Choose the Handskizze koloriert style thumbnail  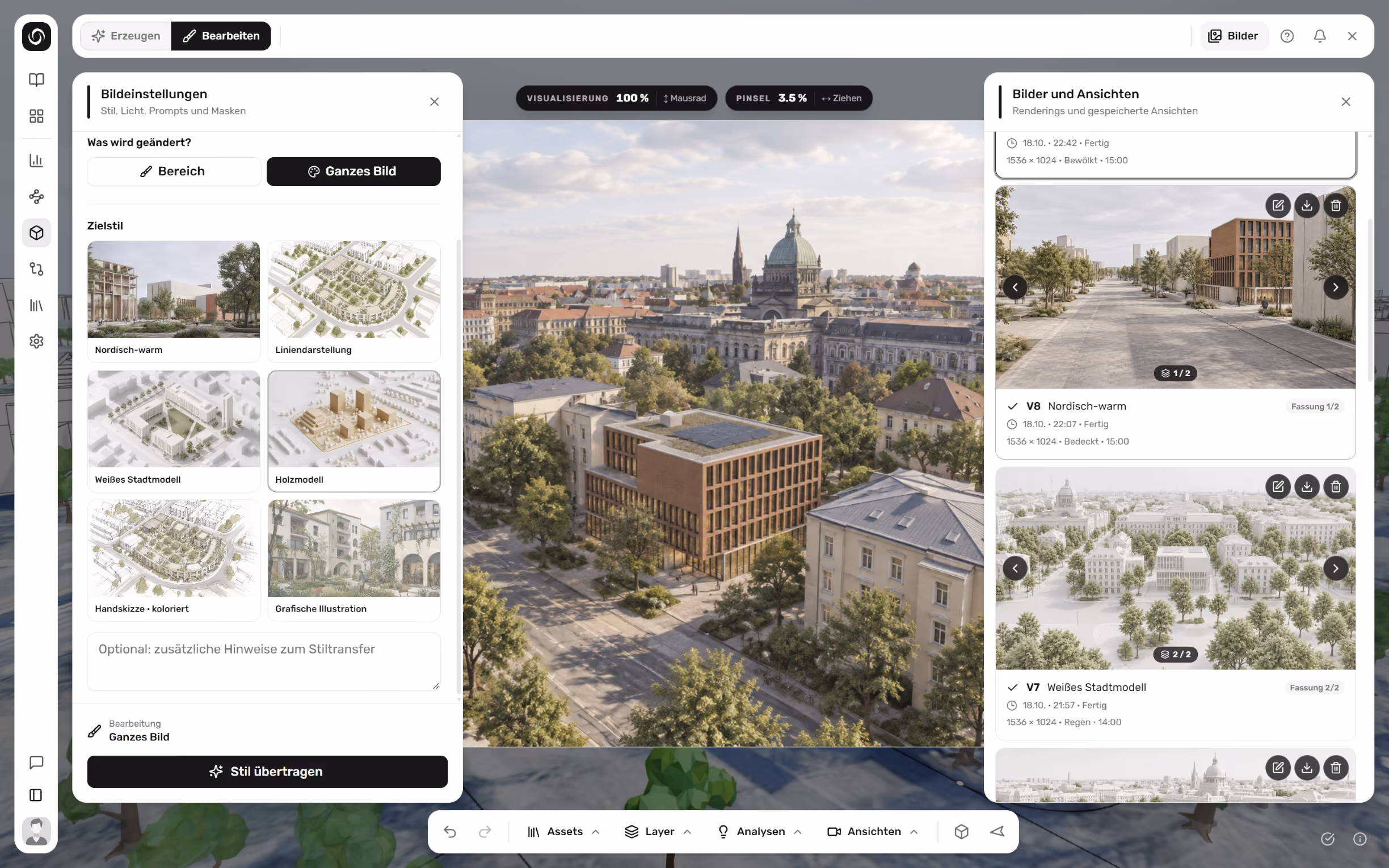(174, 560)
